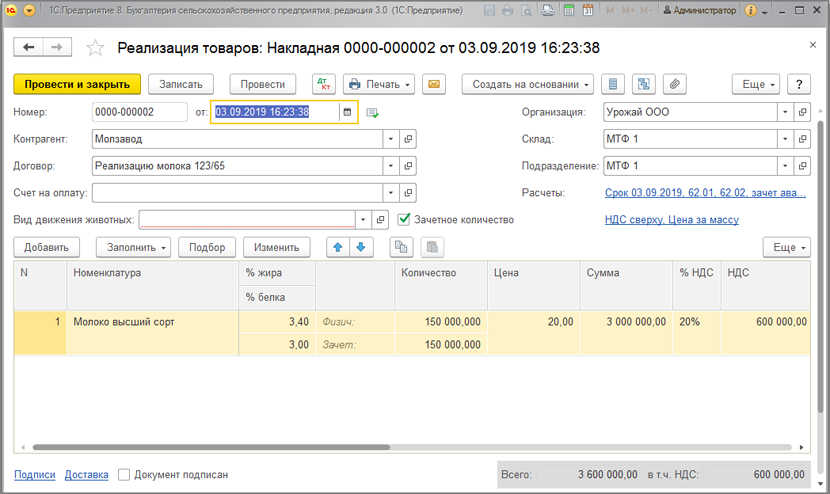This screenshot has width=830, height=494.
Task: Click Провести button
Action: (x=263, y=84)
